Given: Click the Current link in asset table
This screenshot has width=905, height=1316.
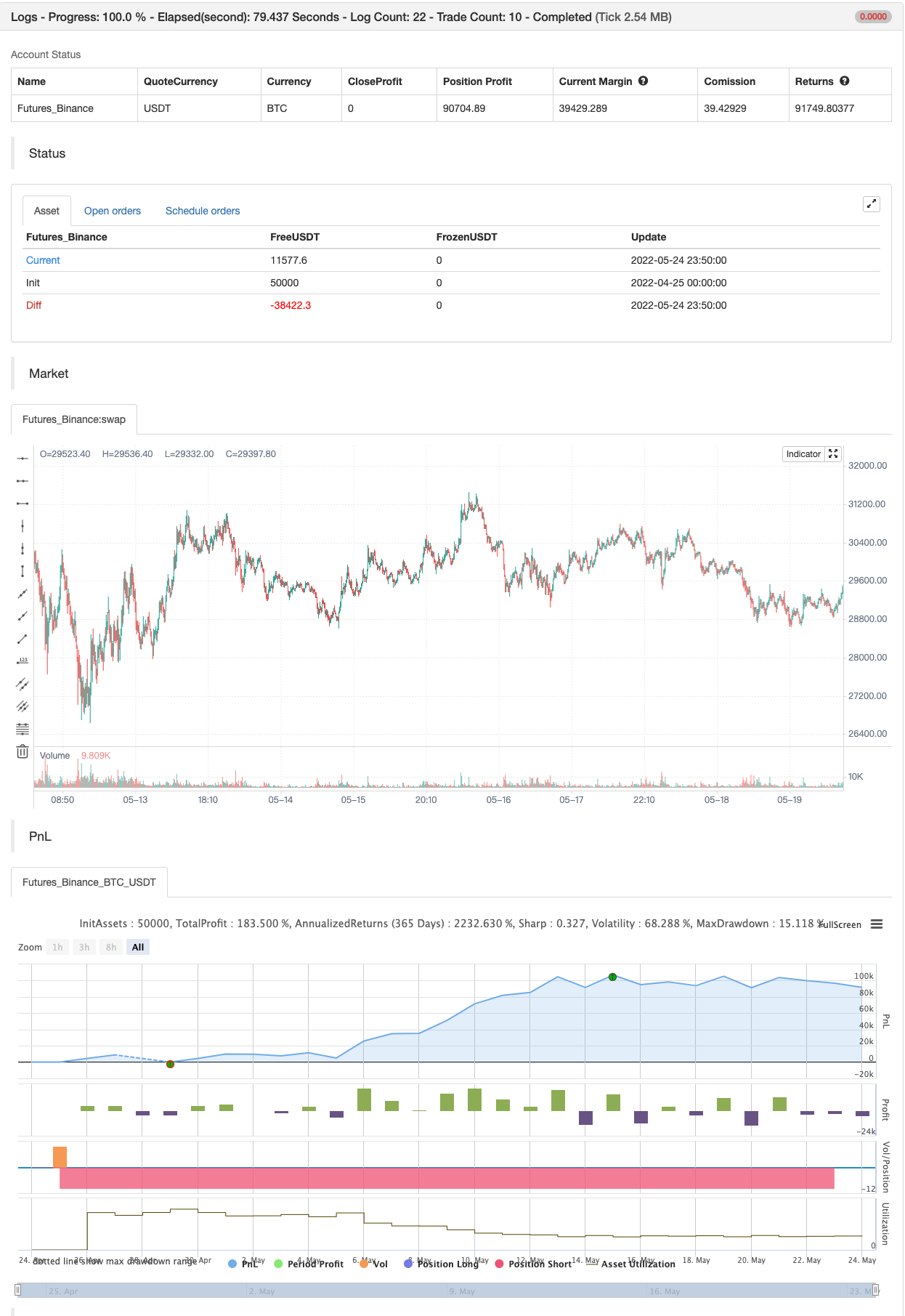Looking at the screenshot, I should (x=43, y=260).
